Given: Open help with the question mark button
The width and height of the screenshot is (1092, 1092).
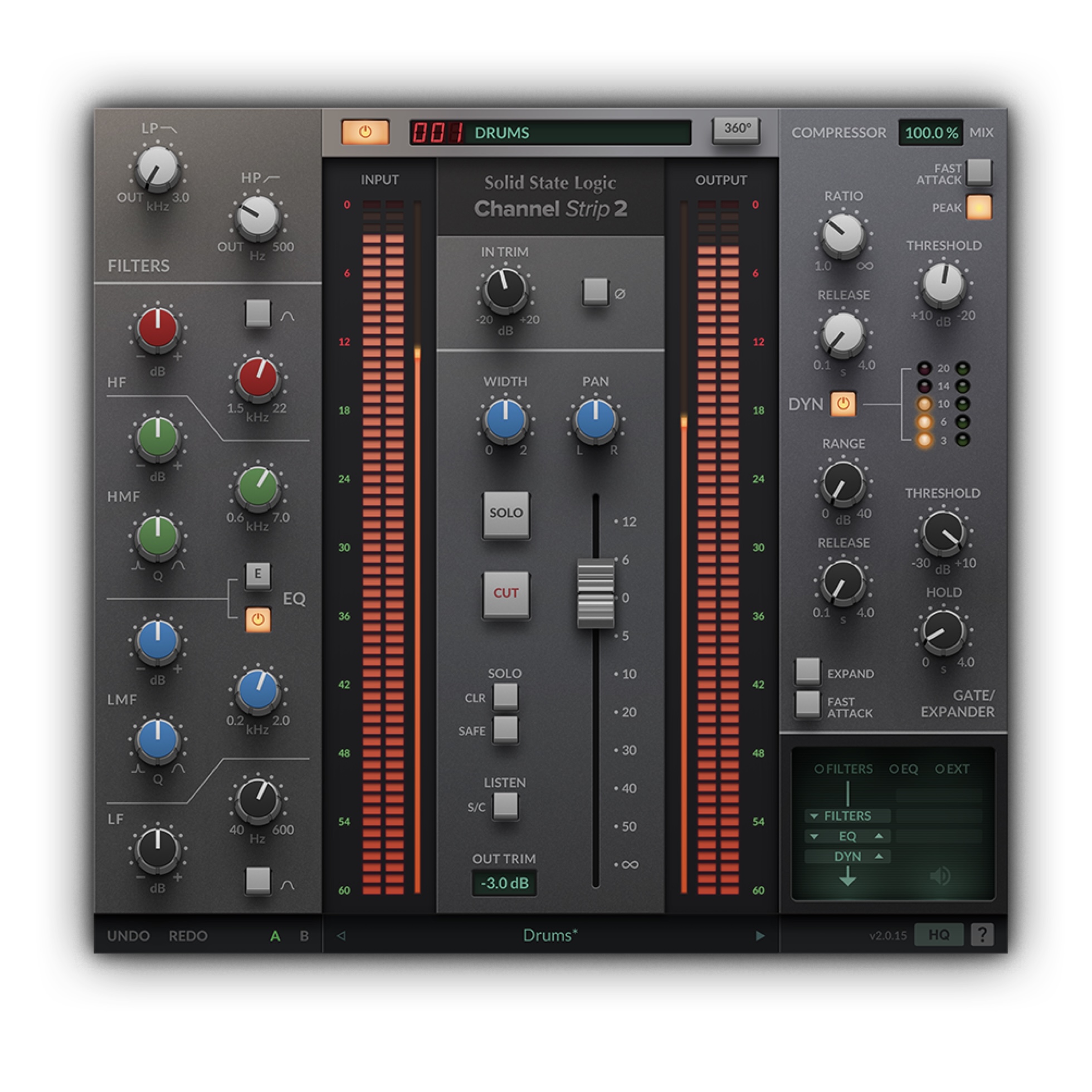Looking at the screenshot, I should [x=982, y=934].
